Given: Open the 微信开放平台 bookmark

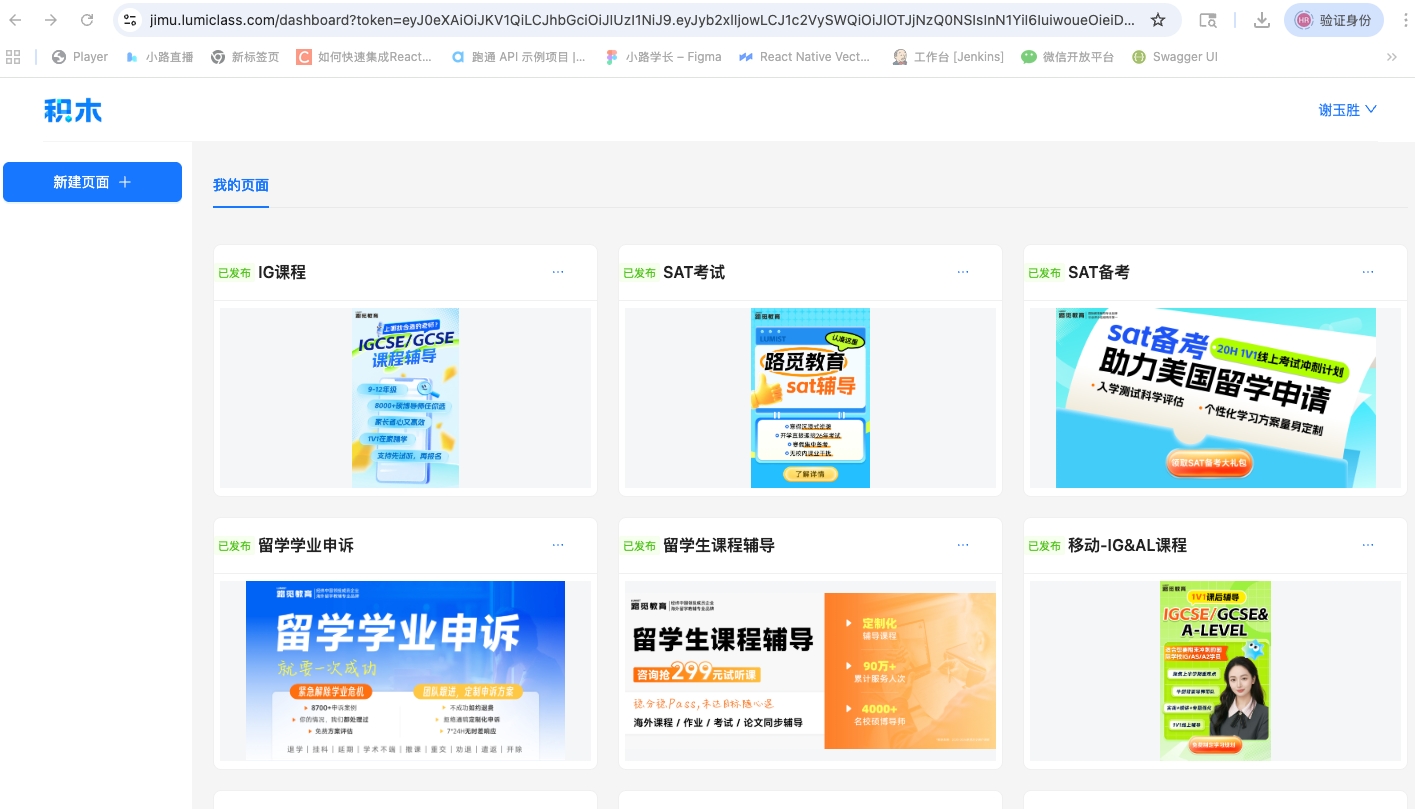Looking at the screenshot, I should pos(1068,57).
